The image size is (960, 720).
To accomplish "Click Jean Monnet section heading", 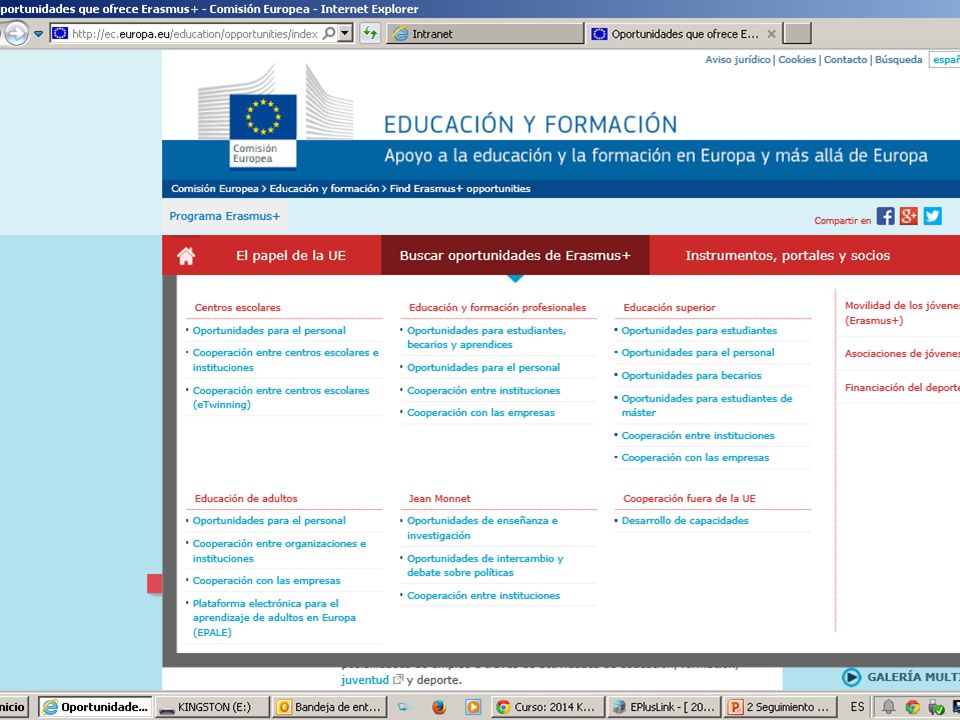I will point(440,498).
